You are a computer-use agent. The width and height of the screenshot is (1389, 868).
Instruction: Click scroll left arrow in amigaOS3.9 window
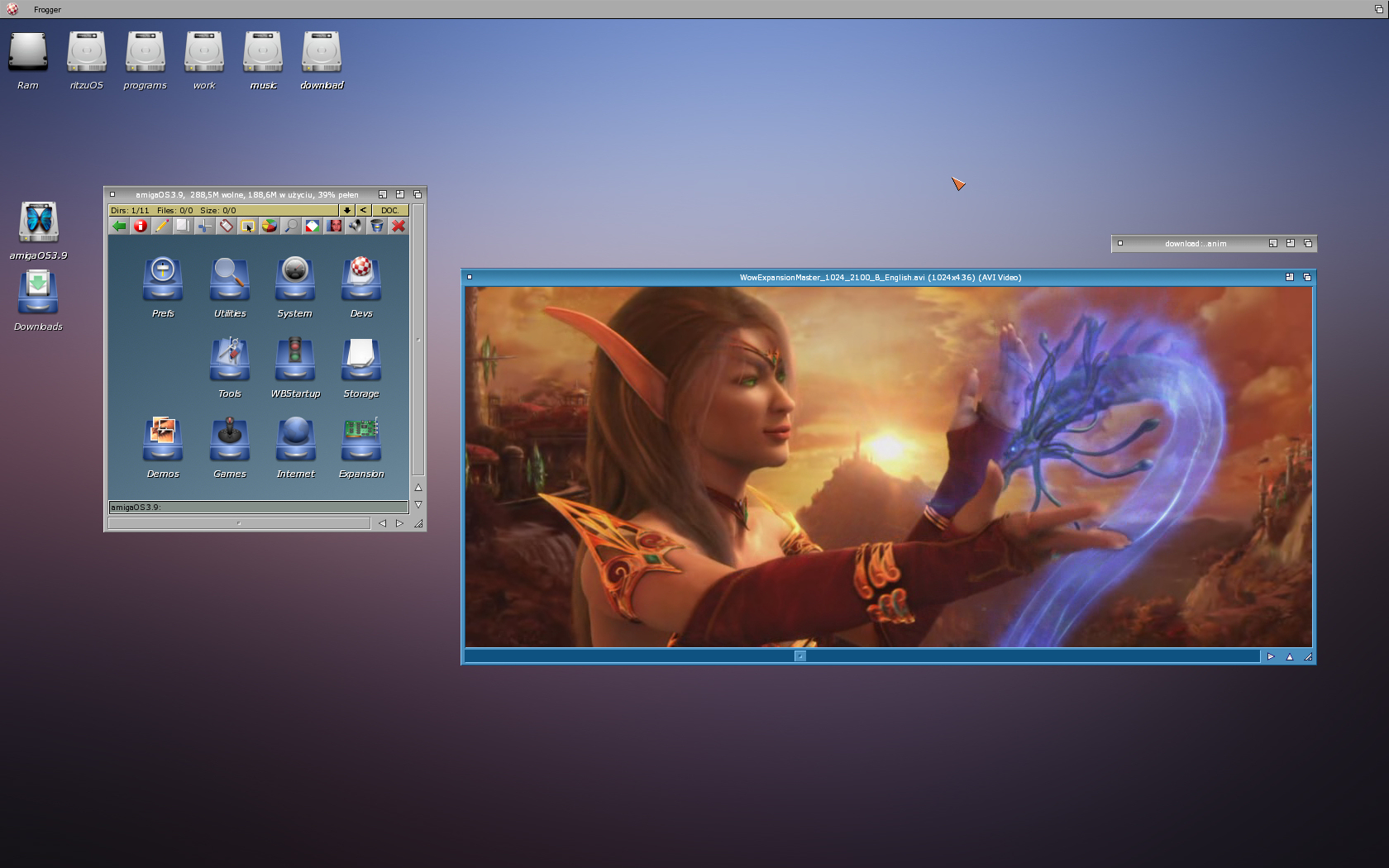382,523
